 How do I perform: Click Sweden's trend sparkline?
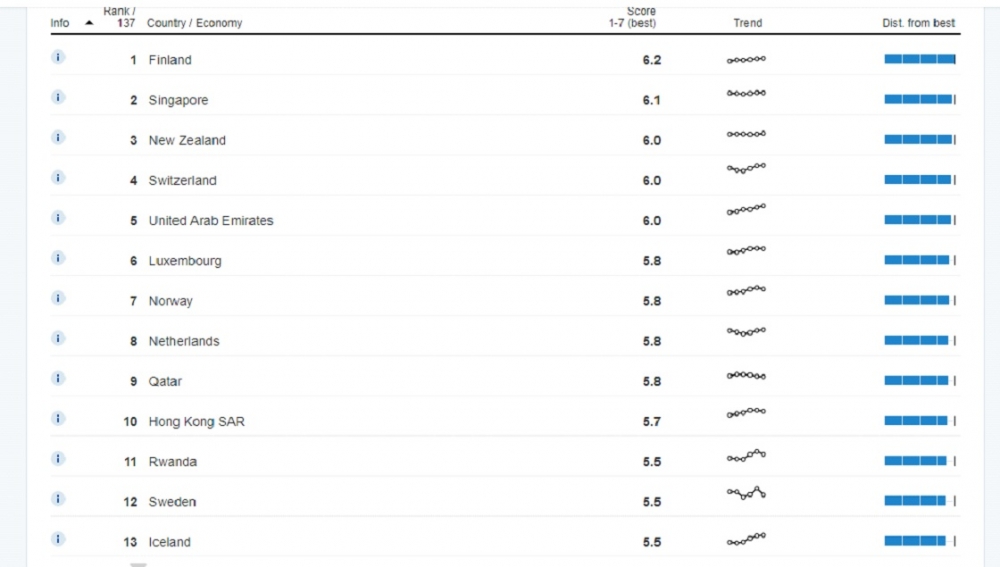(746, 493)
